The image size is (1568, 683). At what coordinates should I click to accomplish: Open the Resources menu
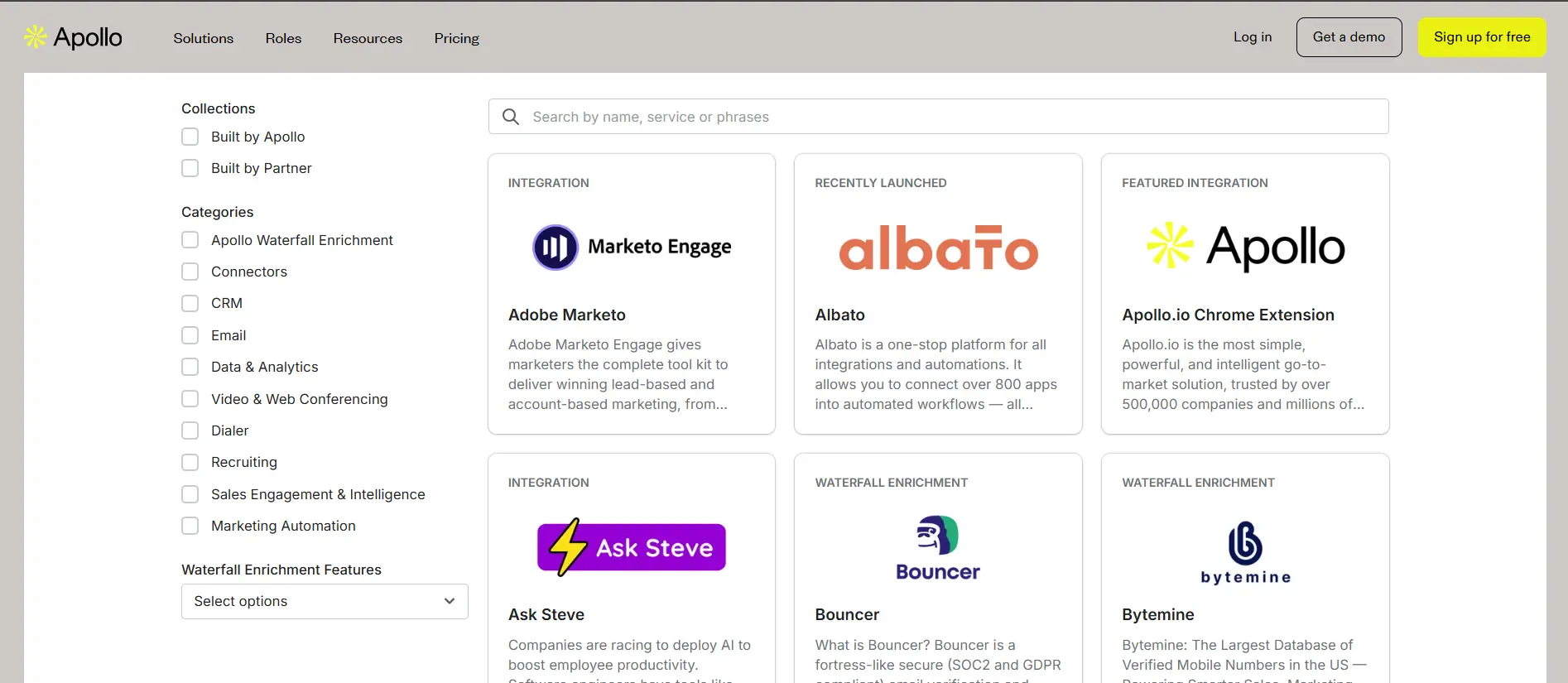pyautogui.click(x=368, y=38)
